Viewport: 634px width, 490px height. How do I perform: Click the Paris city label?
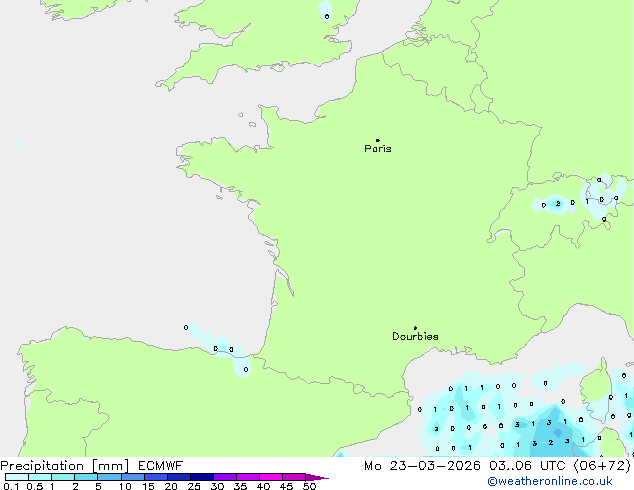click(x=378, y=149)
